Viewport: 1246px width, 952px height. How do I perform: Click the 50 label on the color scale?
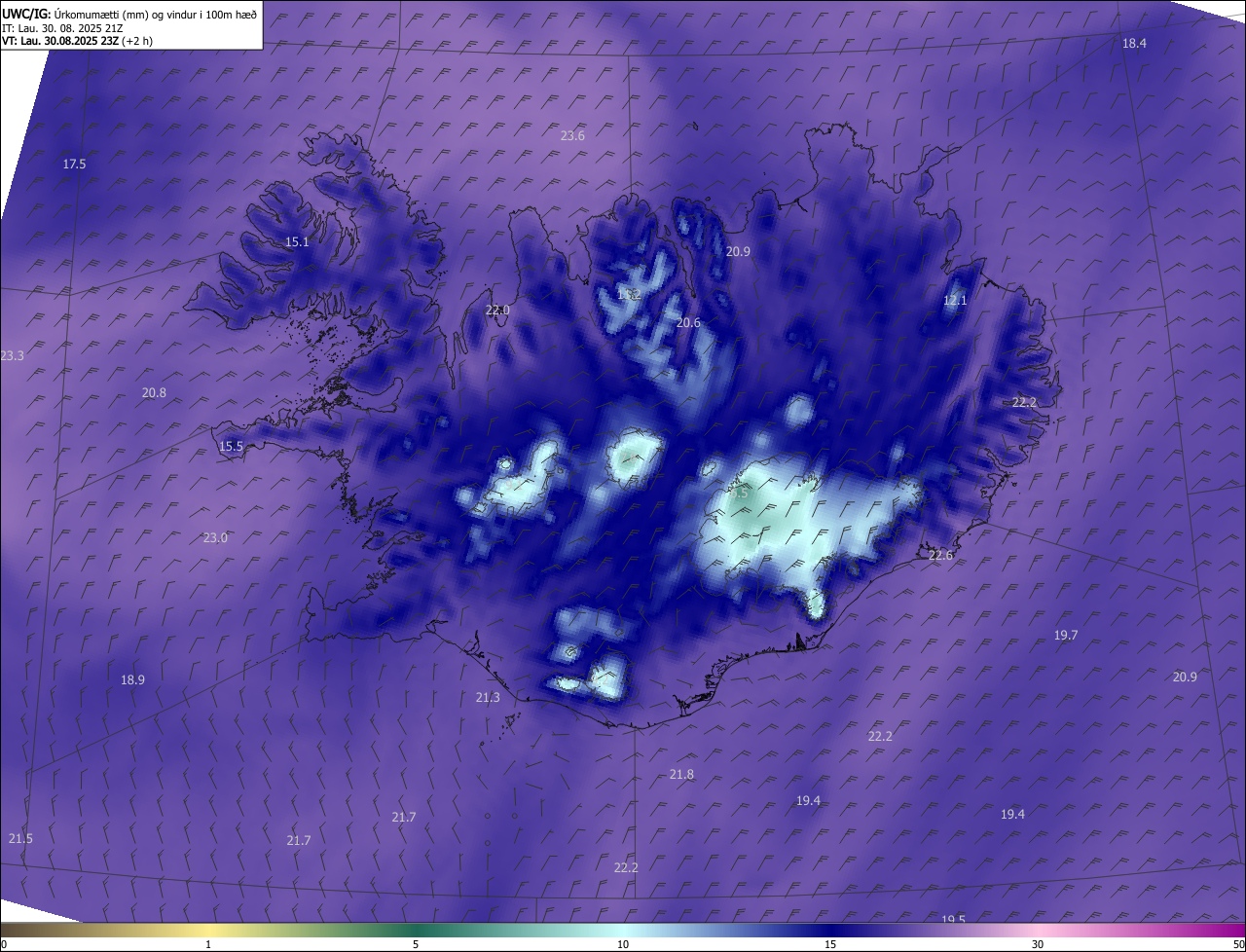1238,944
